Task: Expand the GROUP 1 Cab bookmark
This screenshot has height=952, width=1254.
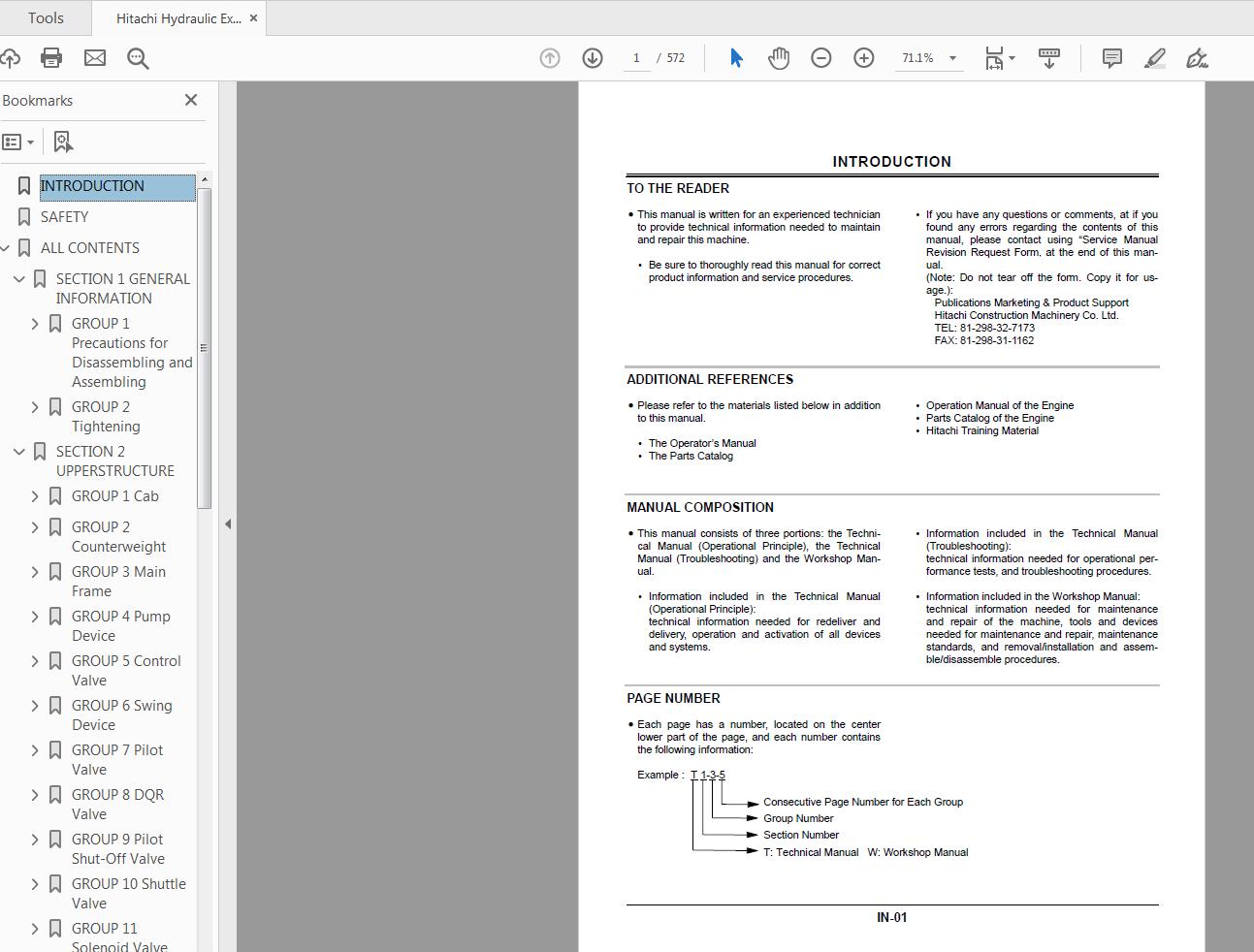Action: (35, 495)
